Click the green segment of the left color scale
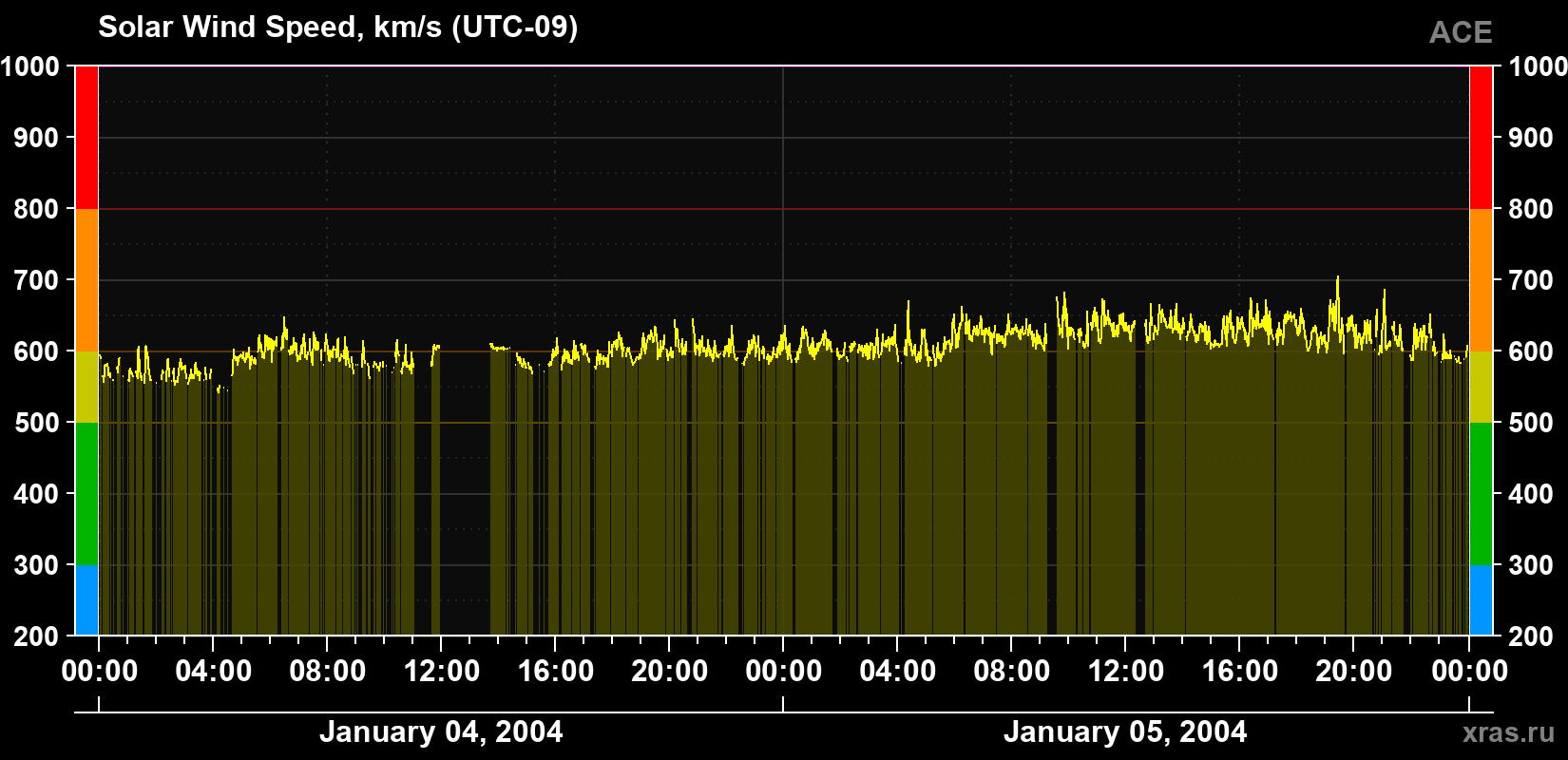This screenshot has width=1568, height=760. (86, 494)
